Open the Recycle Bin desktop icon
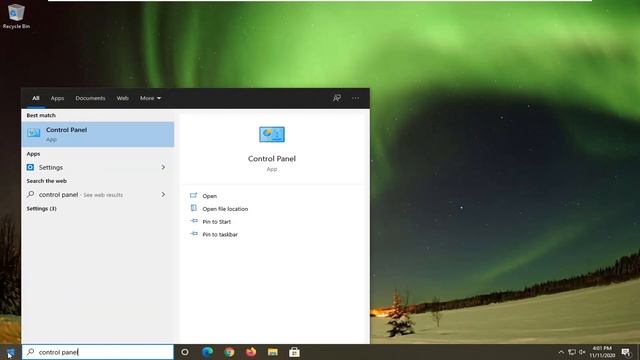 (16, 16)
